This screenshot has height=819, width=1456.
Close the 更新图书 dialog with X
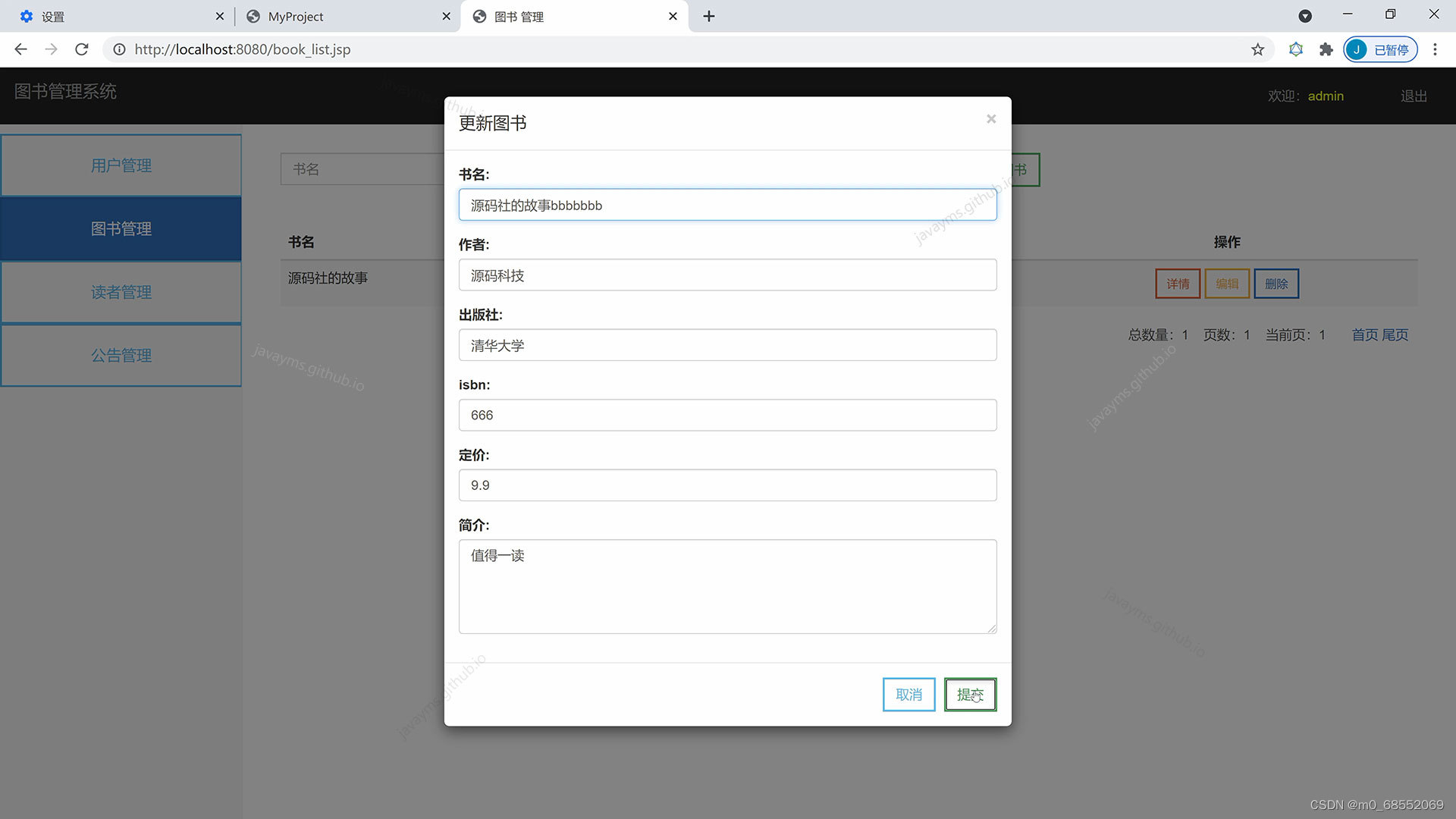[x=990, y=119]
